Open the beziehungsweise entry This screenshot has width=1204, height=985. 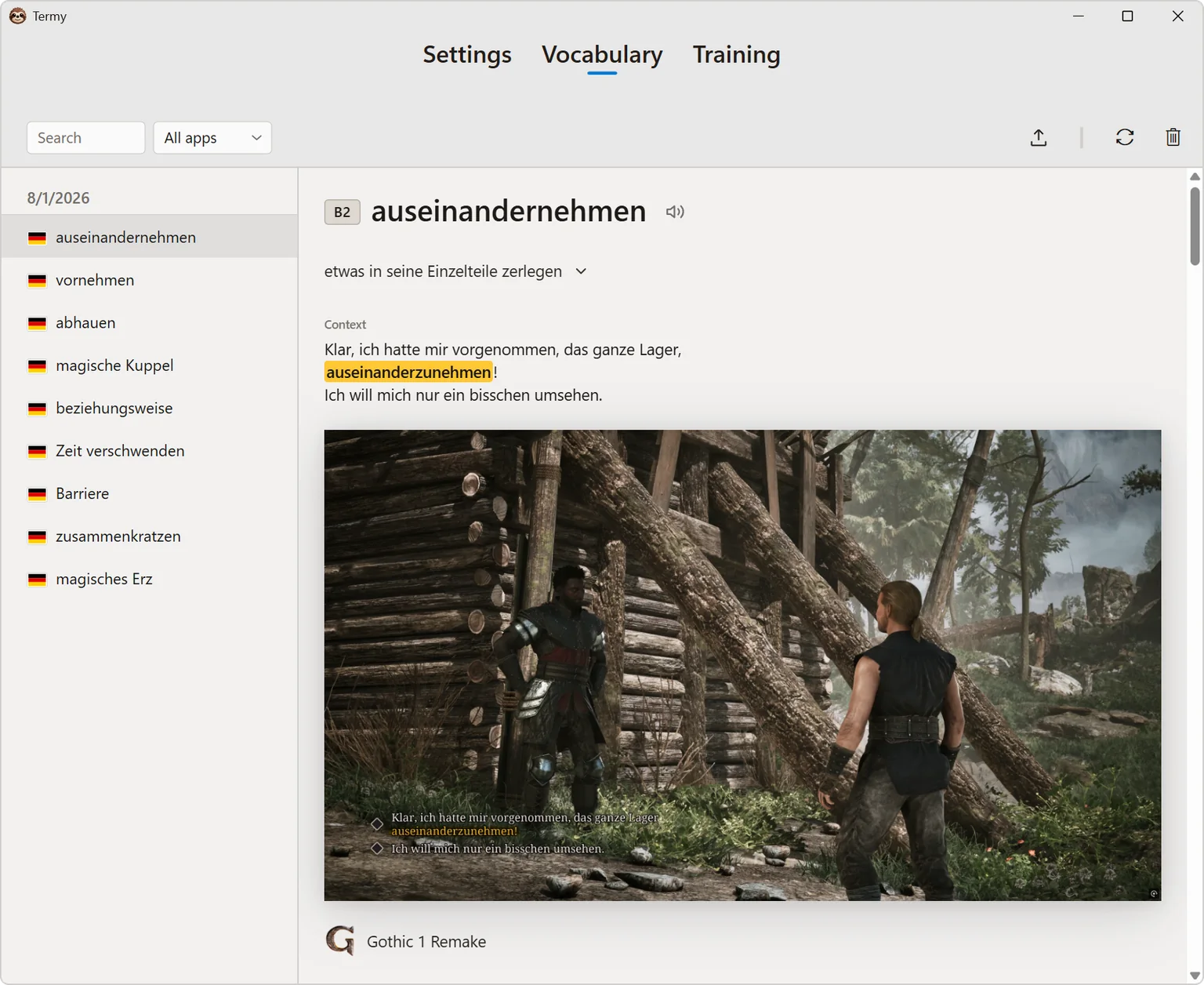(x=149, y=408)
